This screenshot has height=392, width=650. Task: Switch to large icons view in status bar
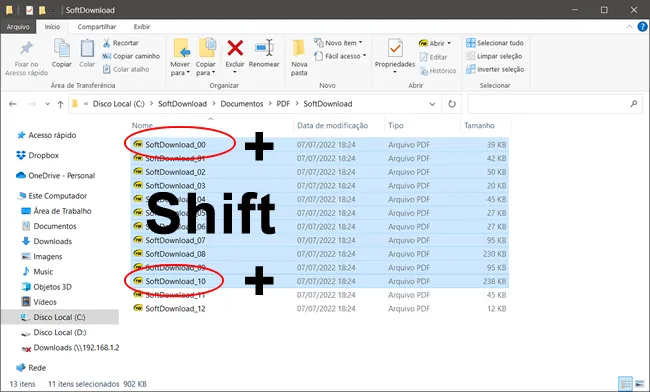point(640,383)
